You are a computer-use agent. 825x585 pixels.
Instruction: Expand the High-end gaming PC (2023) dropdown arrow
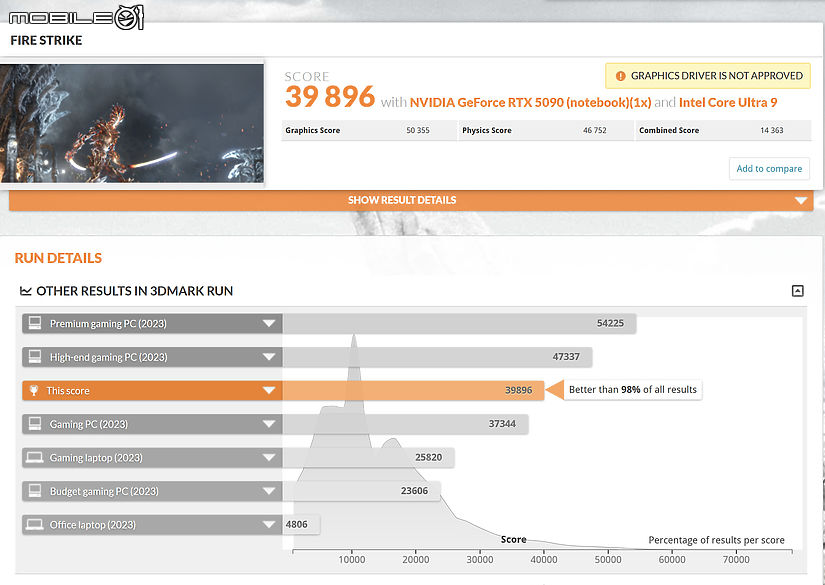[x=269, y=357]
